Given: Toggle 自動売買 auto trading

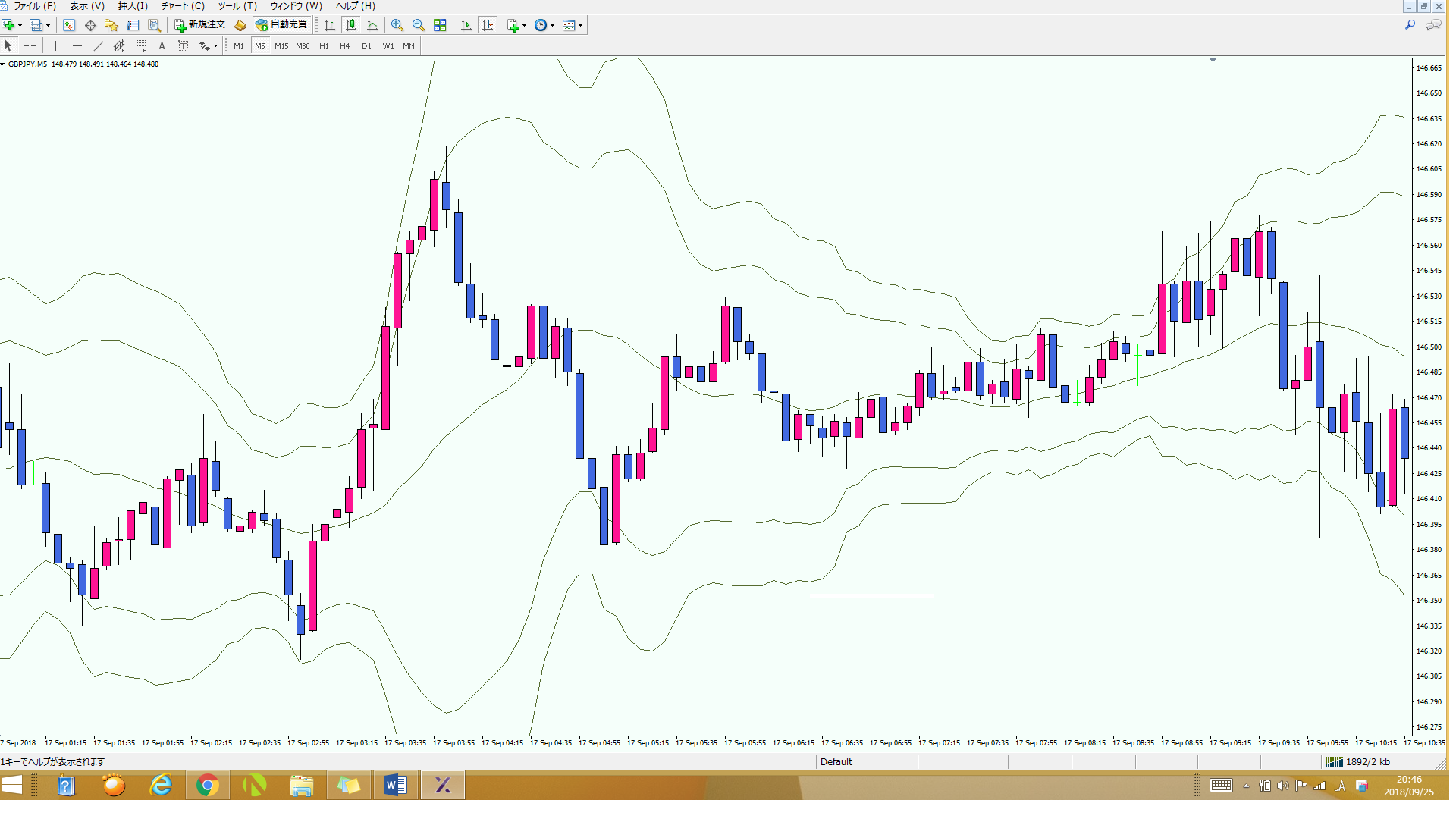Looking at the screenshot, I should point(282,25).
